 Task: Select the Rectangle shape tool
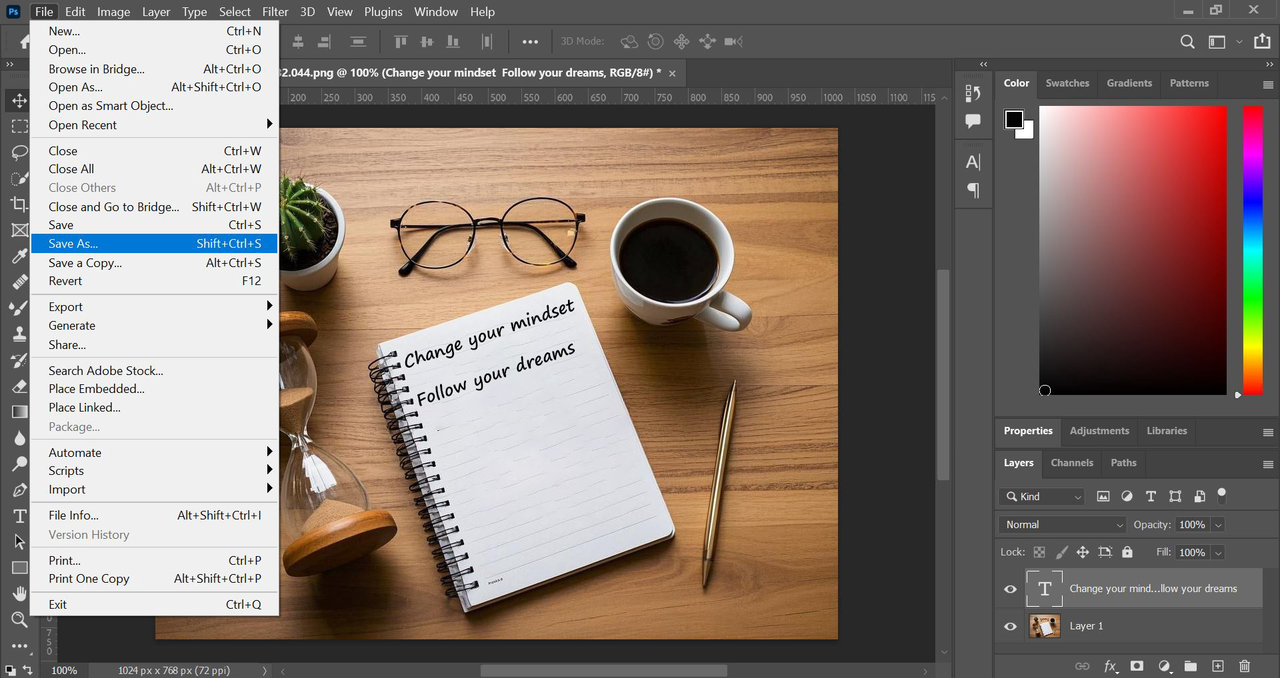point(19,568)
